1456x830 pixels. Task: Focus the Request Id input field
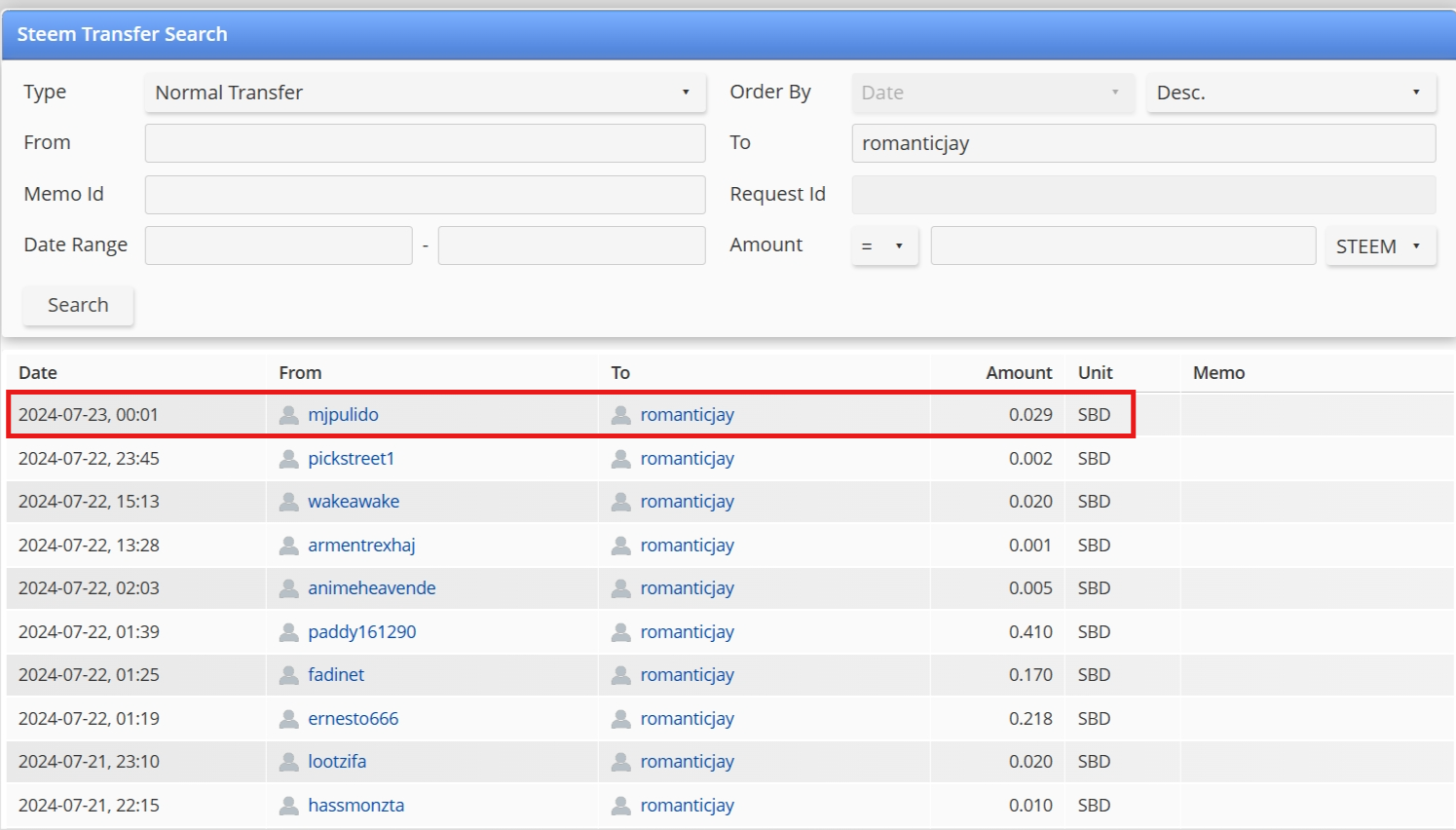click(x=1143, y=195)
